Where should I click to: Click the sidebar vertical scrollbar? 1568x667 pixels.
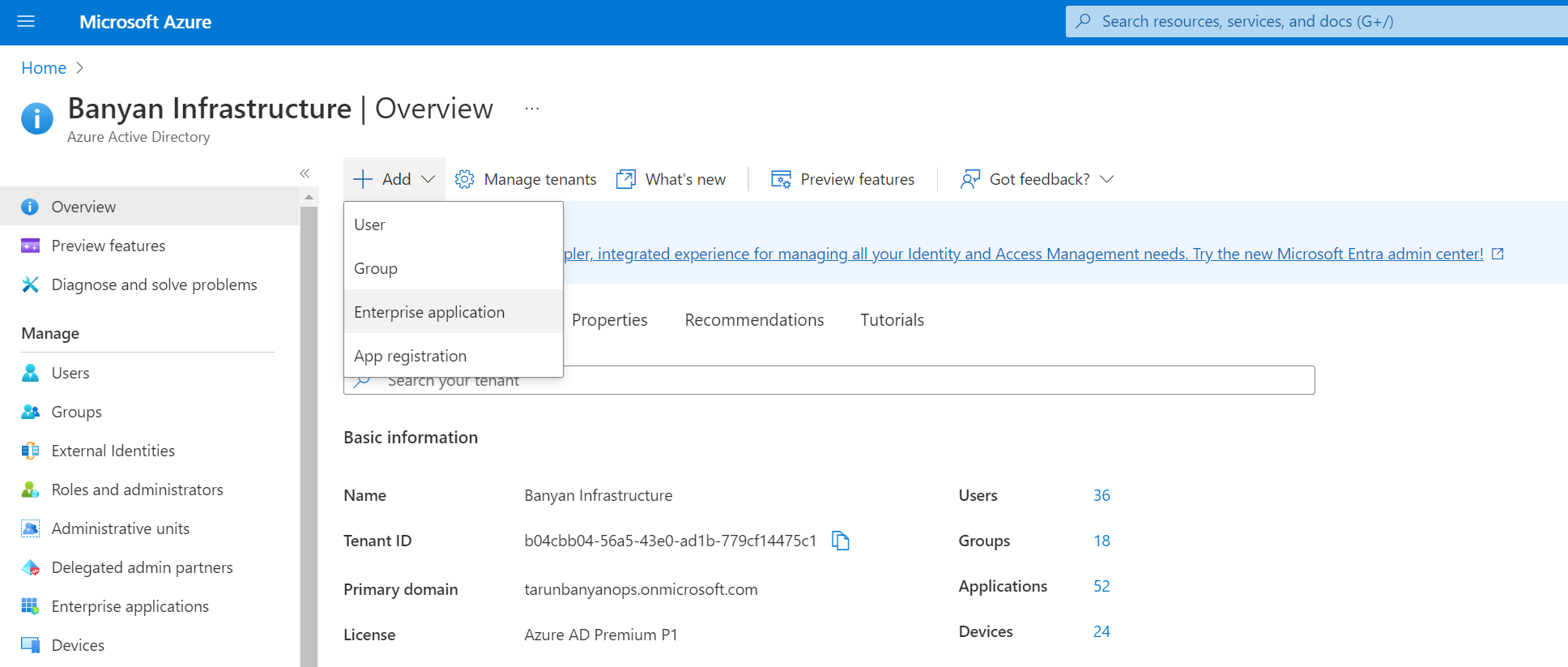coord(309,436)
